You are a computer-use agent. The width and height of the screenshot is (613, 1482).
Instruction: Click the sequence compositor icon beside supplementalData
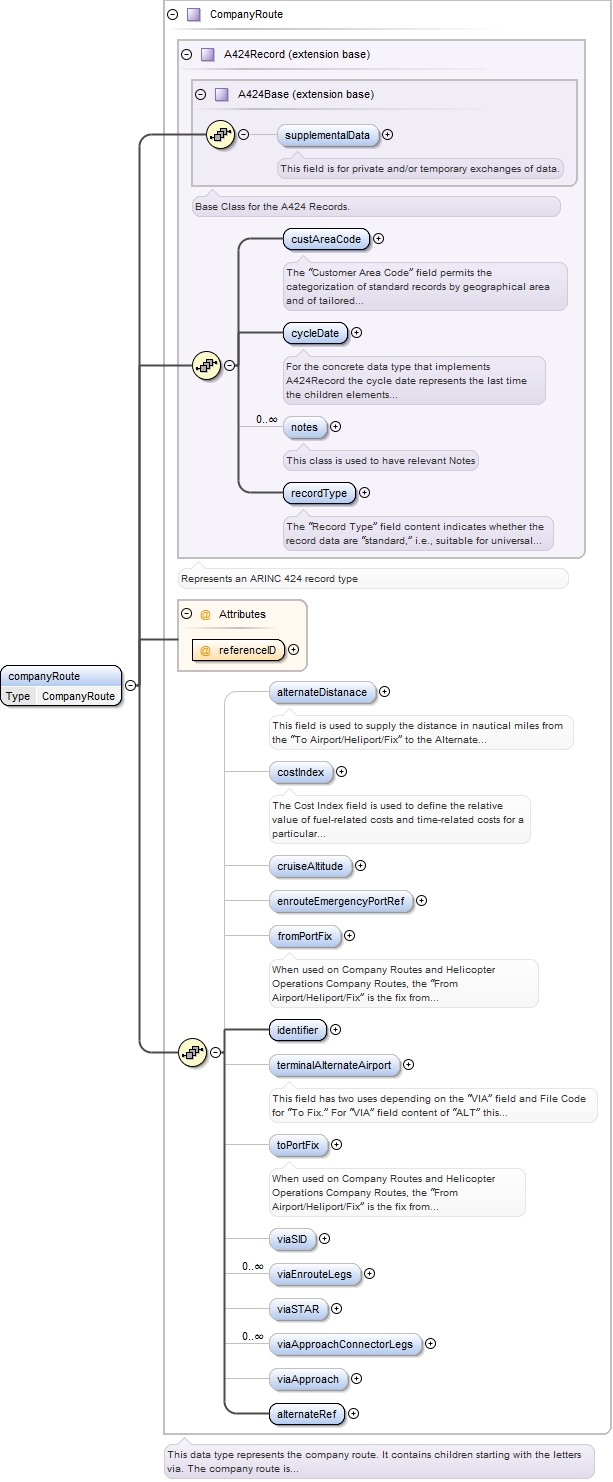[220, 134]
